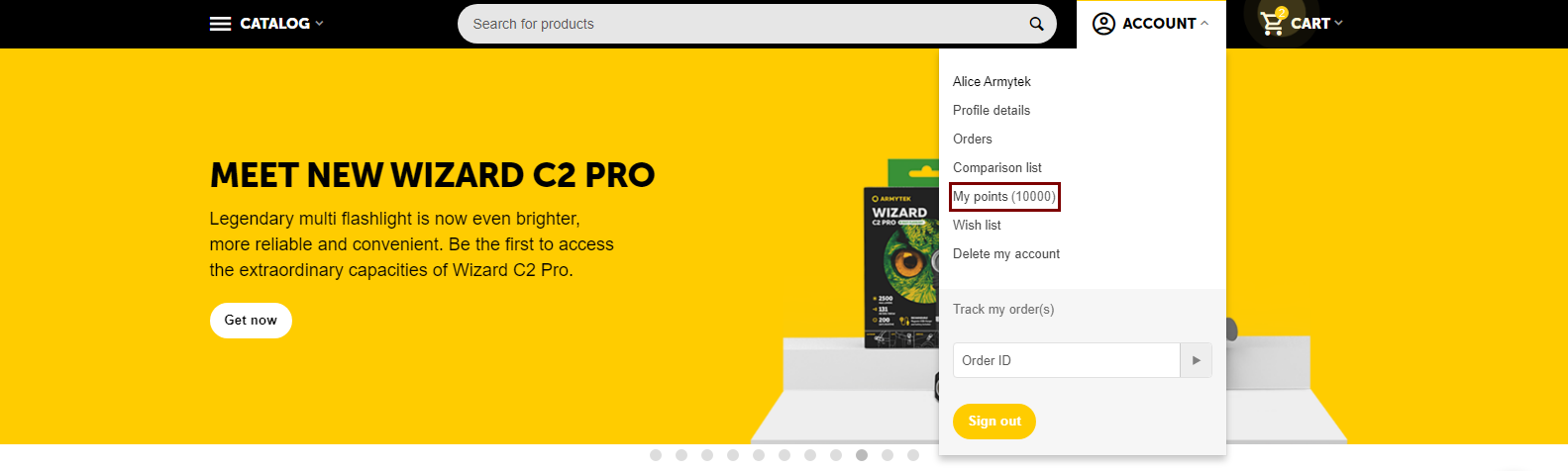Open the hamburger Catalog menu icon
Screen dimensions: 1568x471
point(220,24)
